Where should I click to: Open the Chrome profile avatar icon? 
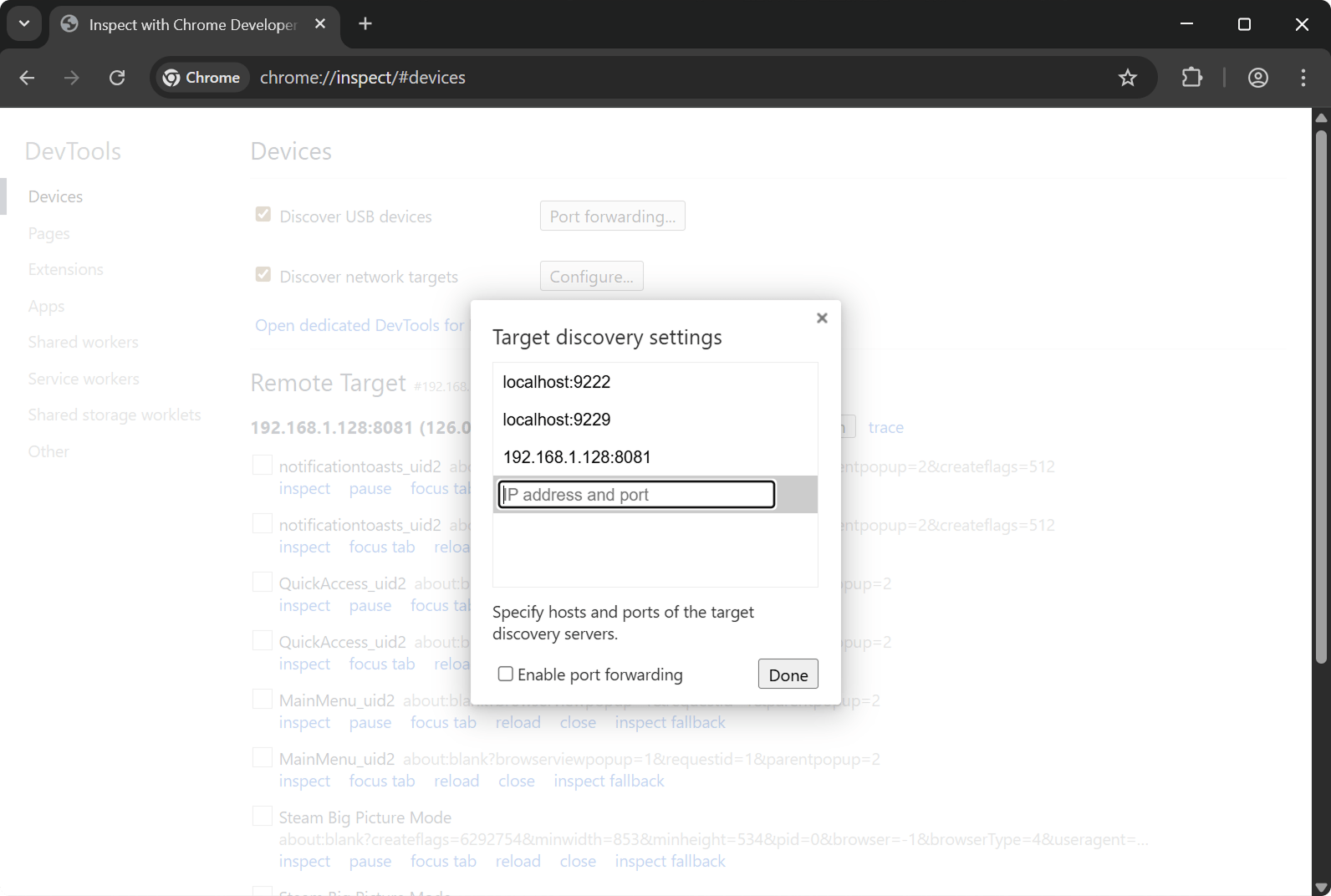[1257, 78]
